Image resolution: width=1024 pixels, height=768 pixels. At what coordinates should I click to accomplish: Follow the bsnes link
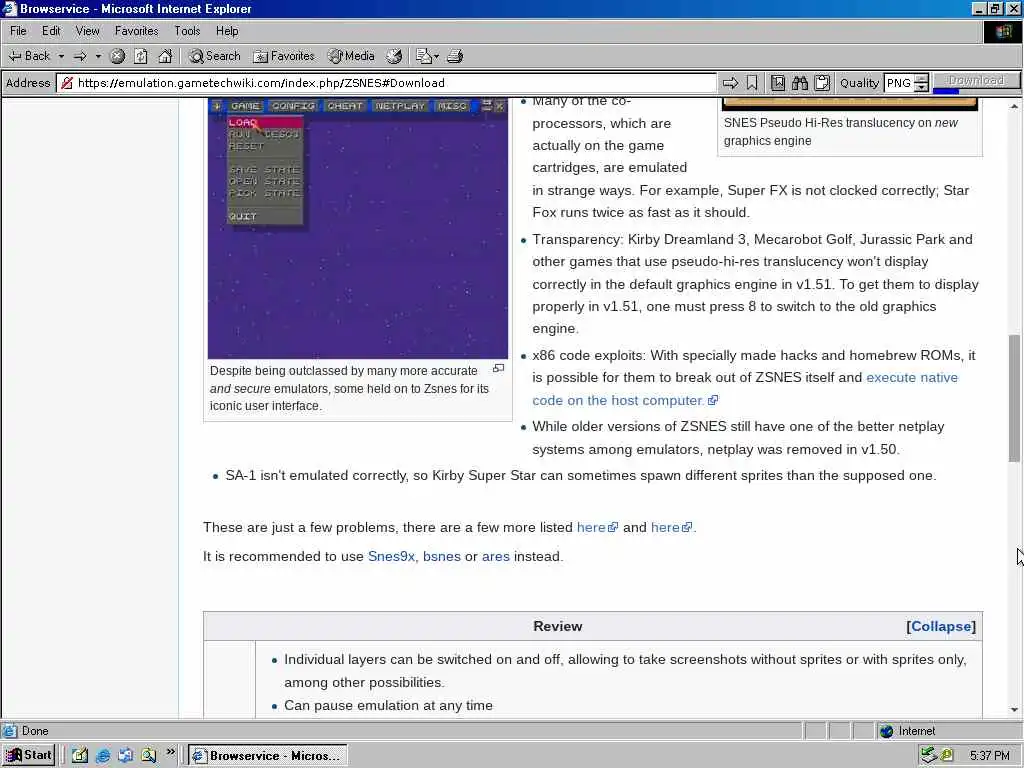(441, 556)
